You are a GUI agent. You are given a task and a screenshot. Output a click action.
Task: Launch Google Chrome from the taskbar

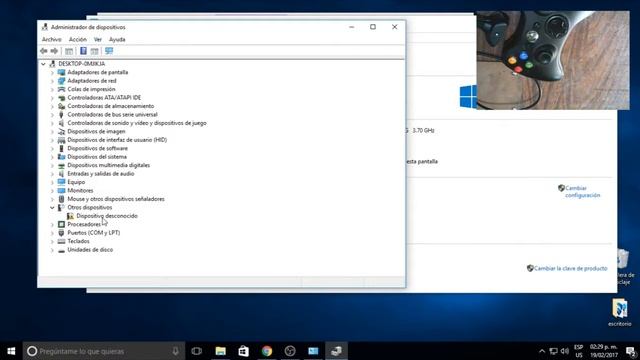[267, 351]
